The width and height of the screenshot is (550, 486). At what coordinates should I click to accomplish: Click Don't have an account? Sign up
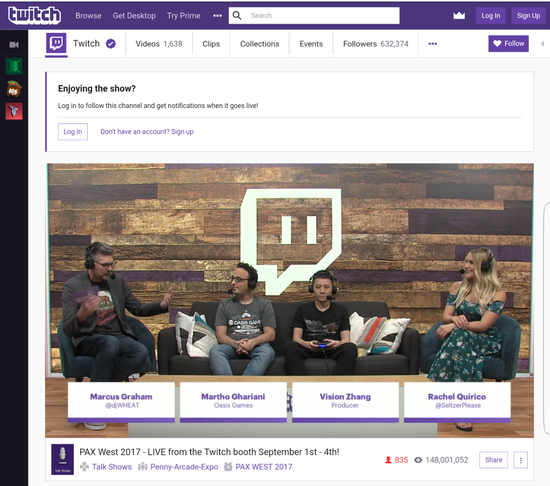pos(147,132)
